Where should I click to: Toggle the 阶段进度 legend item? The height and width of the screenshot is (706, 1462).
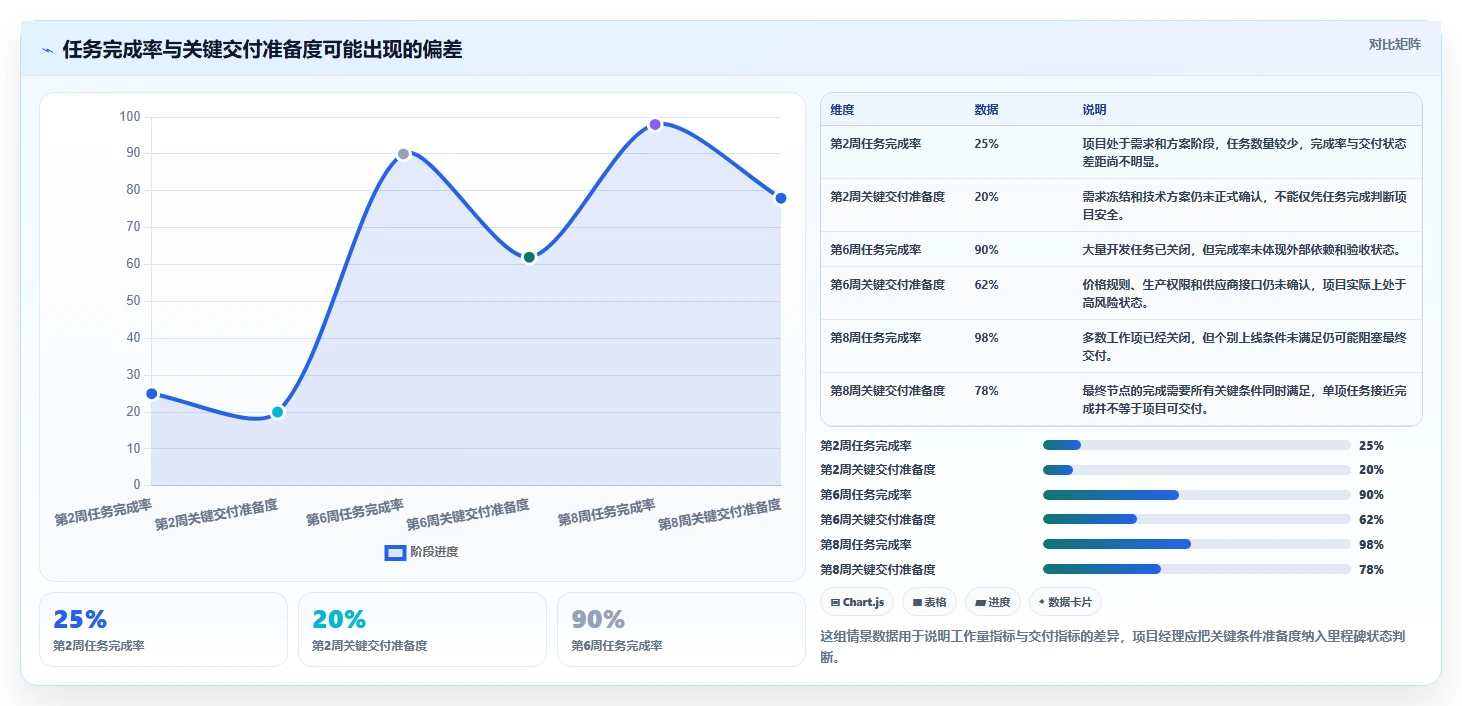pyautogui.click(x=421, y=552)
